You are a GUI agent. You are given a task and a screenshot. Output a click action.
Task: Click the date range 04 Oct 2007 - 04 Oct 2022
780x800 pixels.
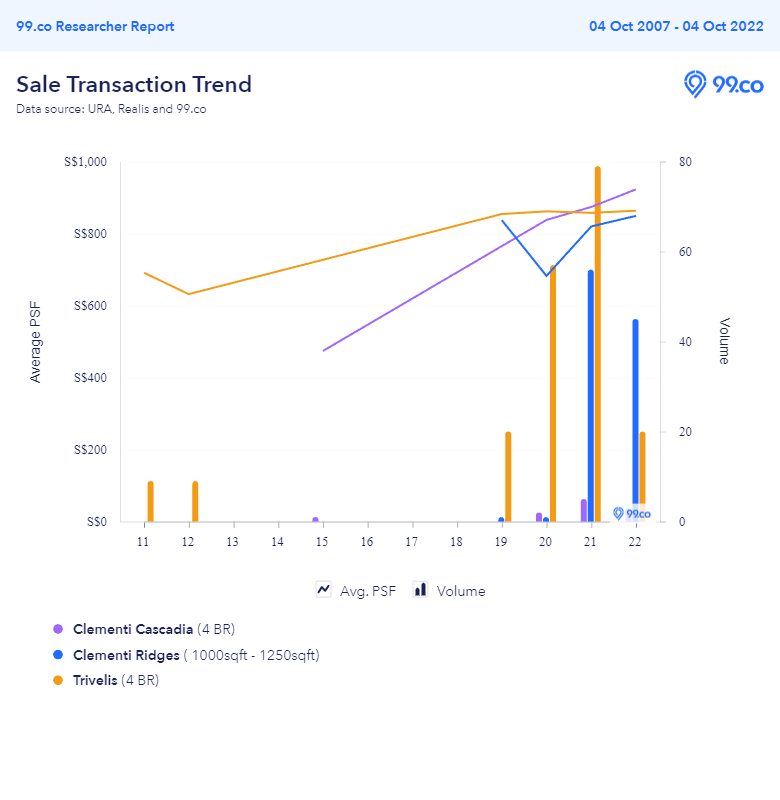(676, 27)
